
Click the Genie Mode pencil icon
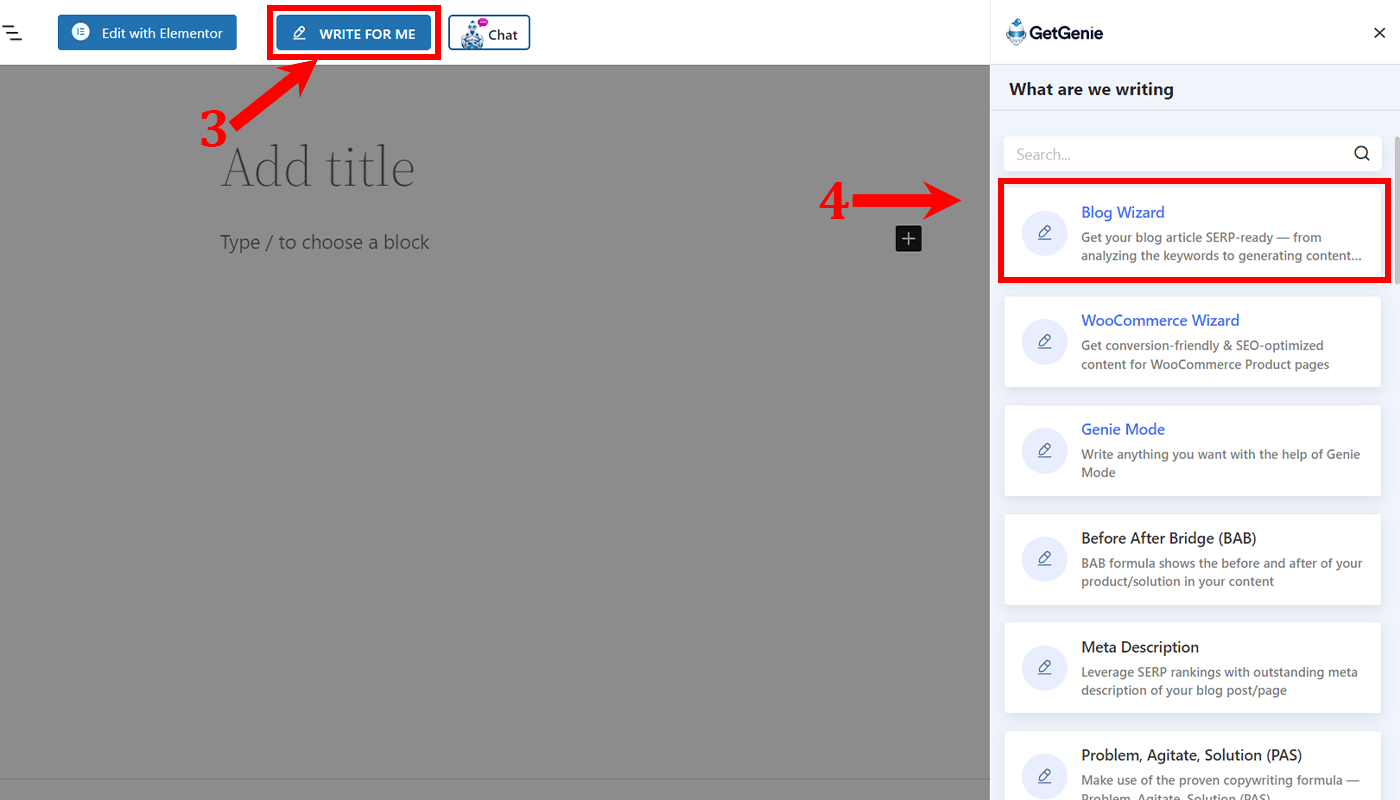point(1045,450)
